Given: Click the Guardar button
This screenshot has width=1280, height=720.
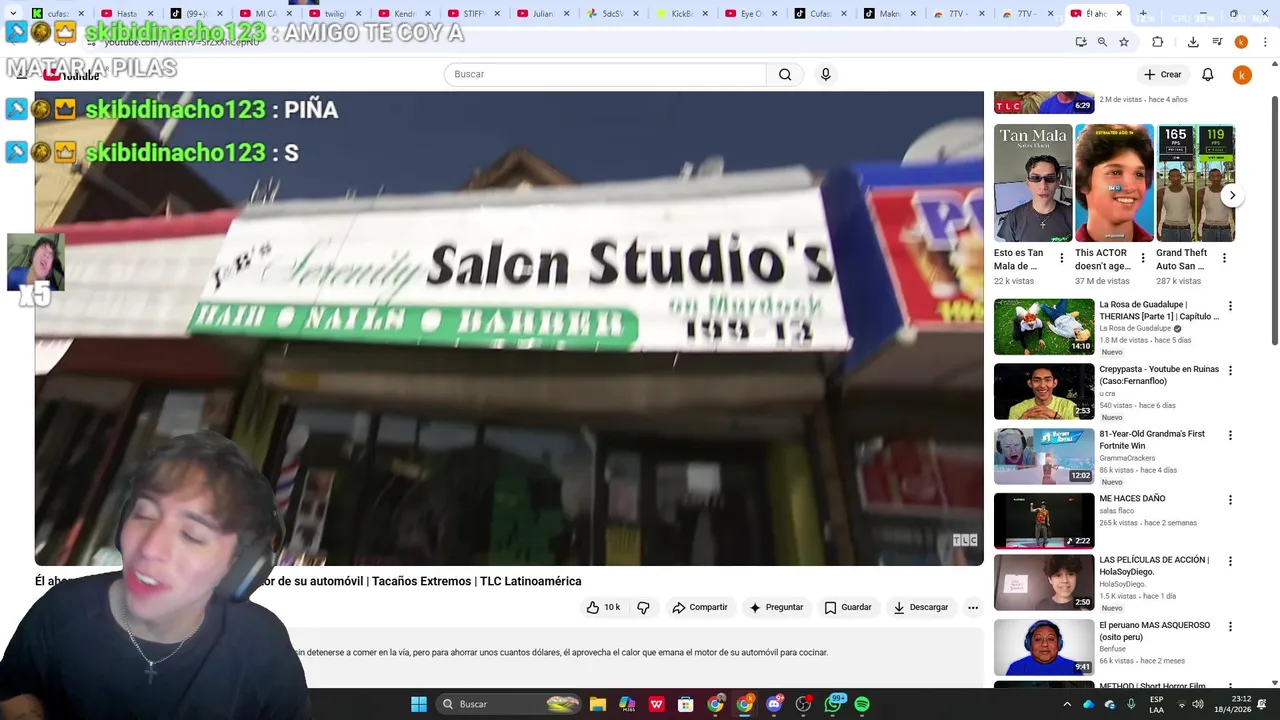Looking at the screenshot, I should [x=848, y=607].
